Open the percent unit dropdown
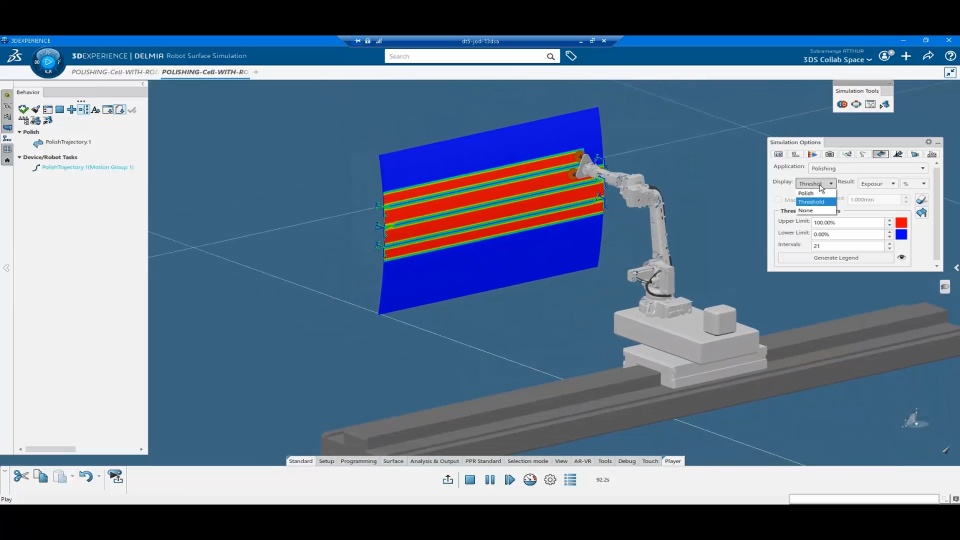 click(914, 184)
